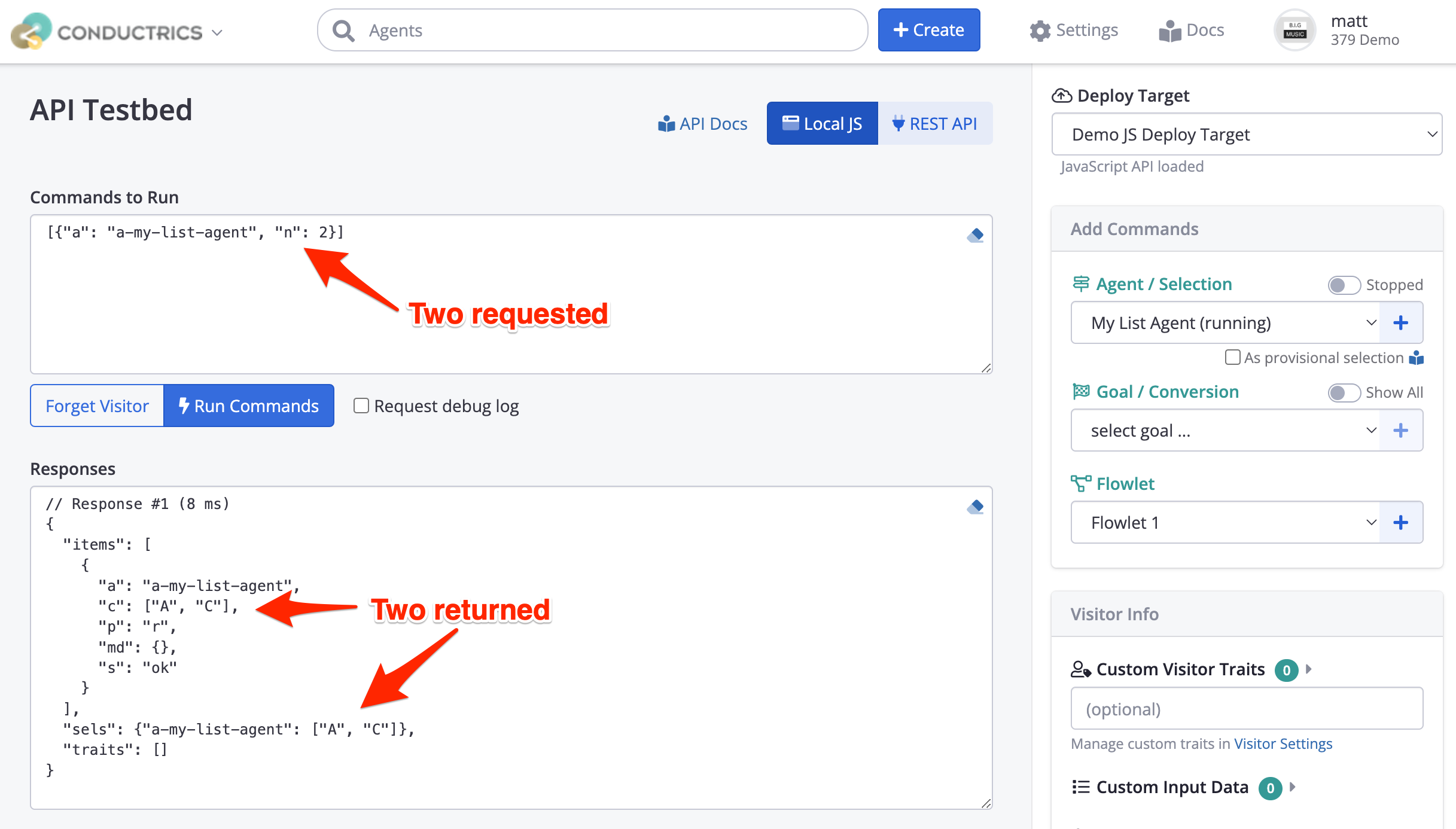Click the eraser icon in Commands to Run
The image size is (1456, 829).
point(975,236)
